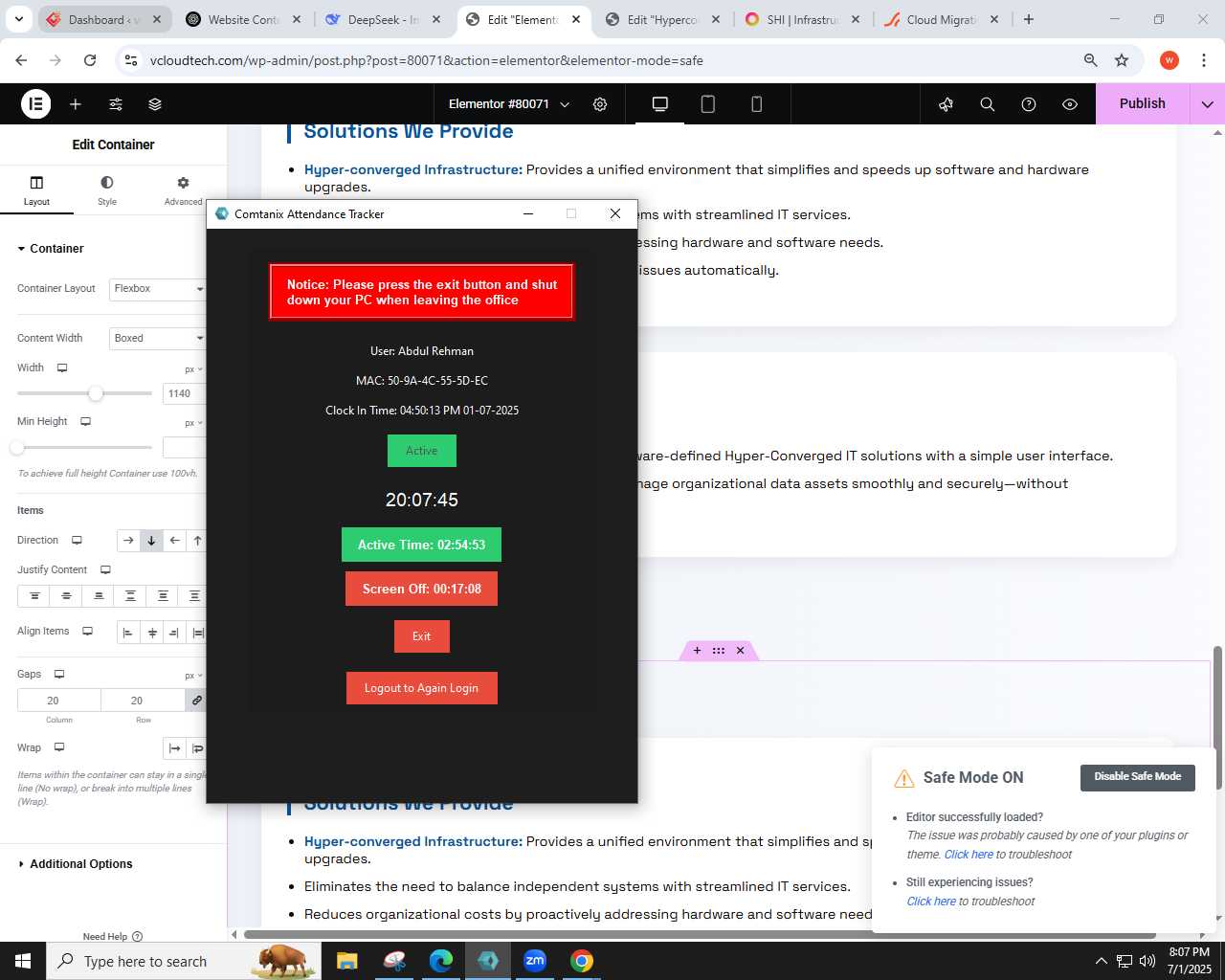Open the What's New megaphone icon

947,104
